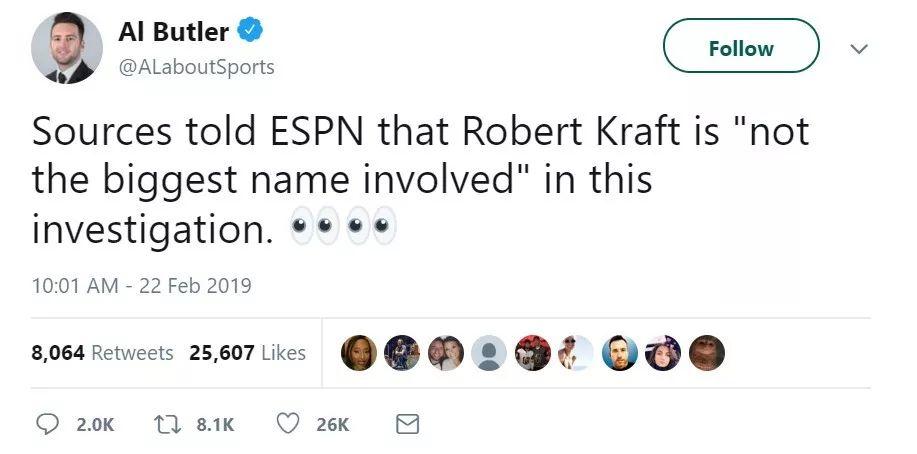View the 25,607 Likes list

tap(247, 353)
